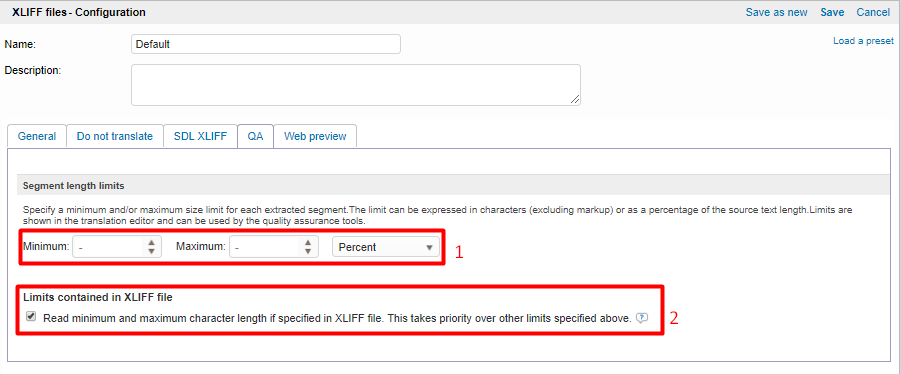Increase Minimum value with up arrow
Viewport: 901px width, 374px height.
pos(152,242)
